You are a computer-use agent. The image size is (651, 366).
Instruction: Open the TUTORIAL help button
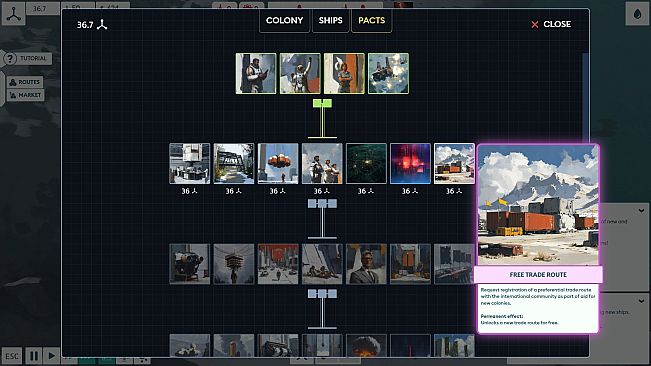point(27,59)
